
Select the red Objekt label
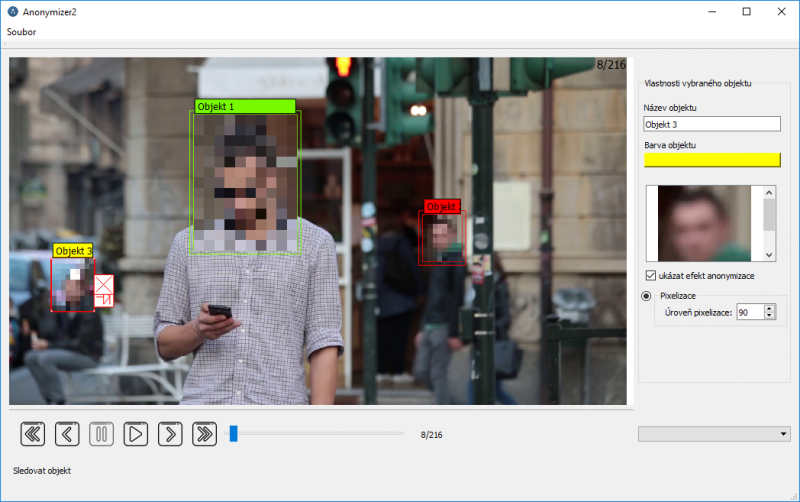click(441, 206)
